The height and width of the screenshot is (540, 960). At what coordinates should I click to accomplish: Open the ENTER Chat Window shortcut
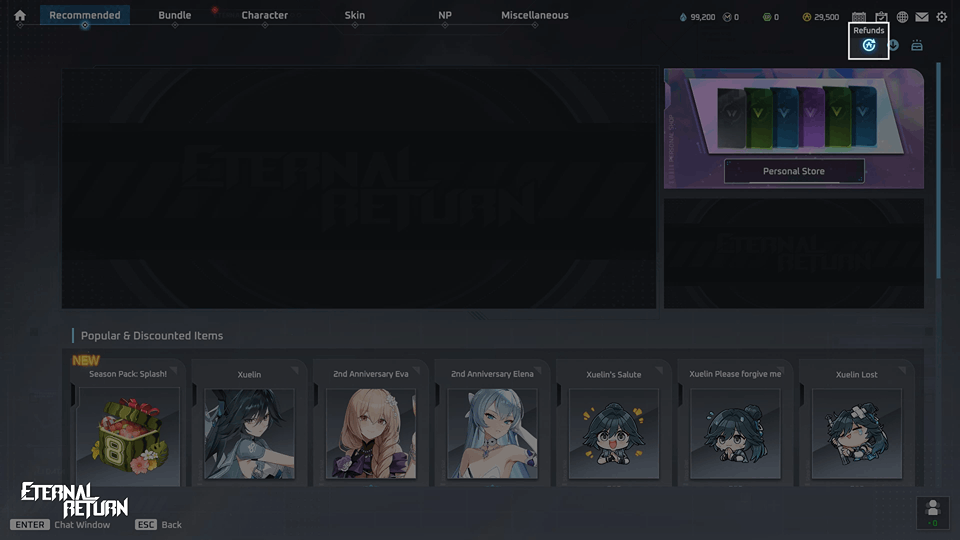click(60, 525)
